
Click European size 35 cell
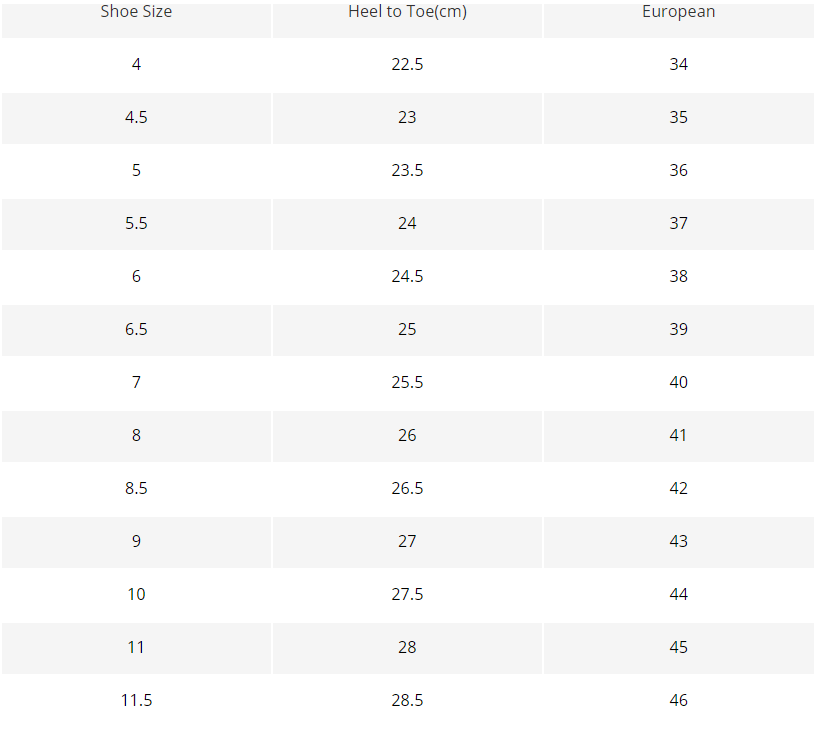coord(678,118)
